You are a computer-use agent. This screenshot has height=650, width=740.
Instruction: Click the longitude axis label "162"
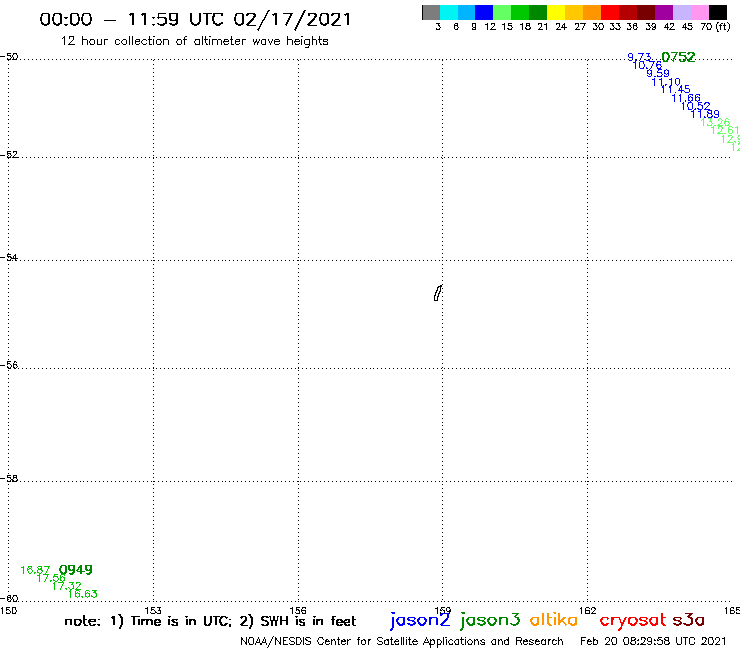(x=587, y=610)
